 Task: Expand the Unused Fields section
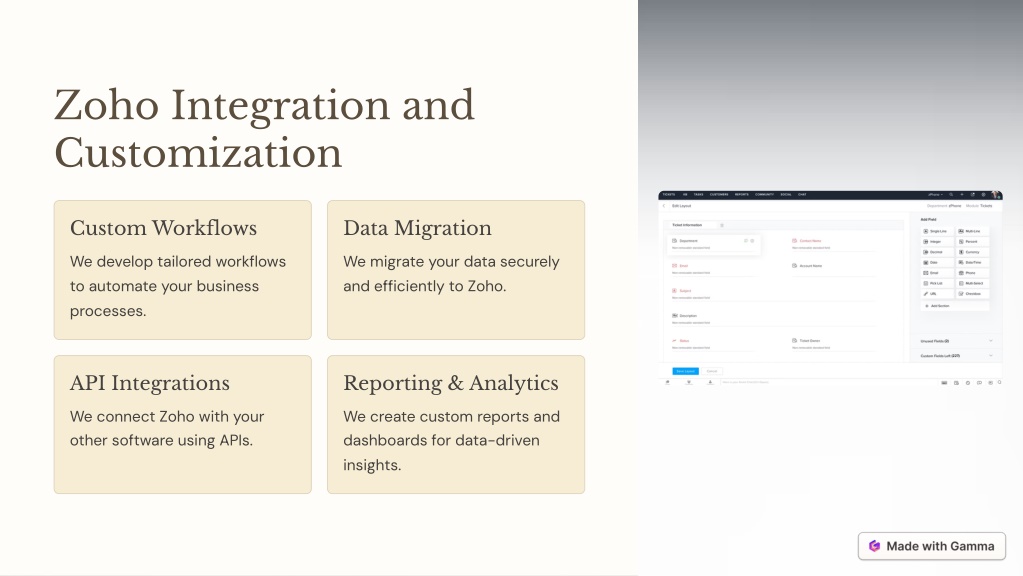coord(956,341)
